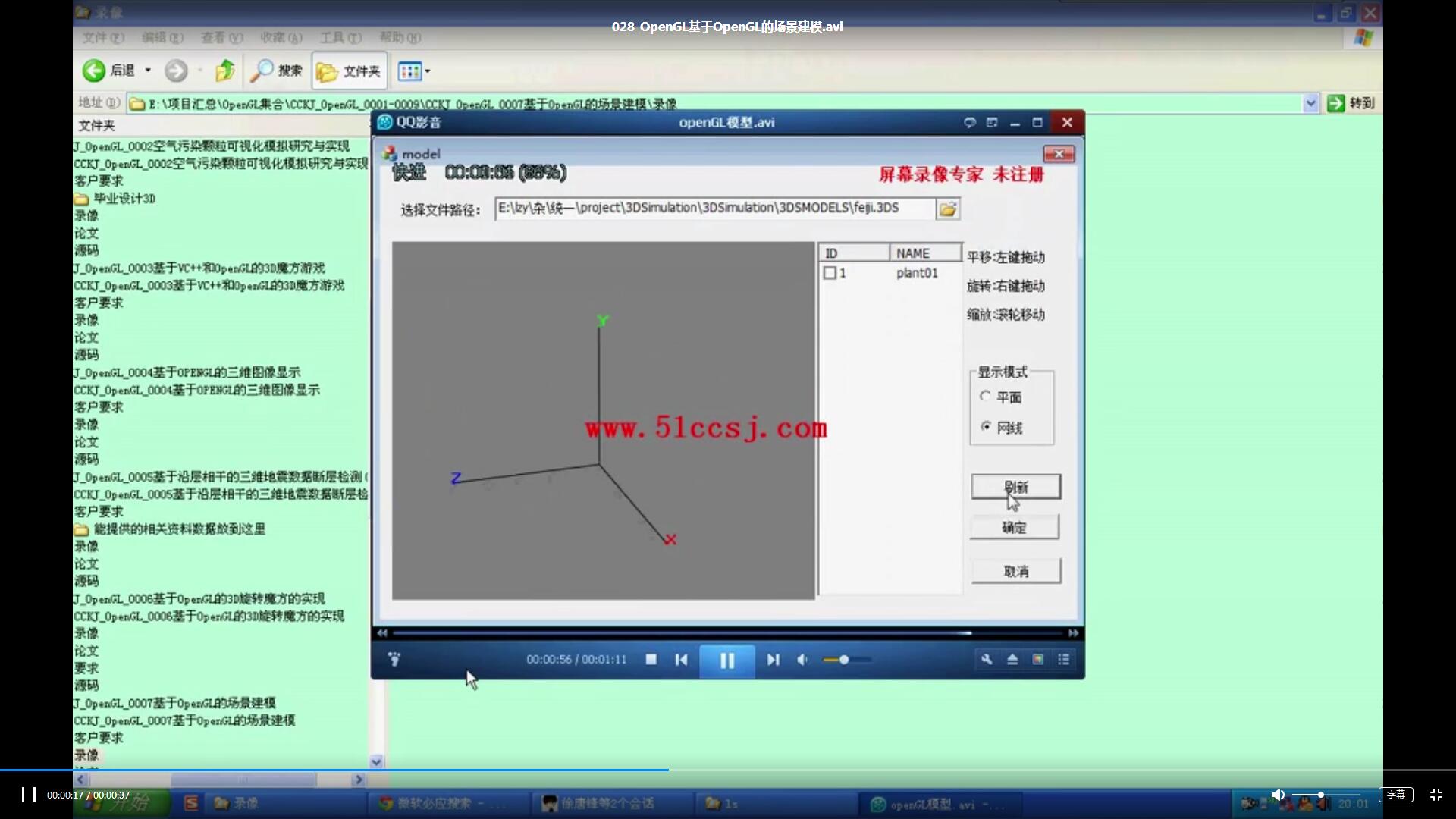Click the 1s folder taskbar button
The width and height of the screenshot is (1456, 819).
click(773, 803)
